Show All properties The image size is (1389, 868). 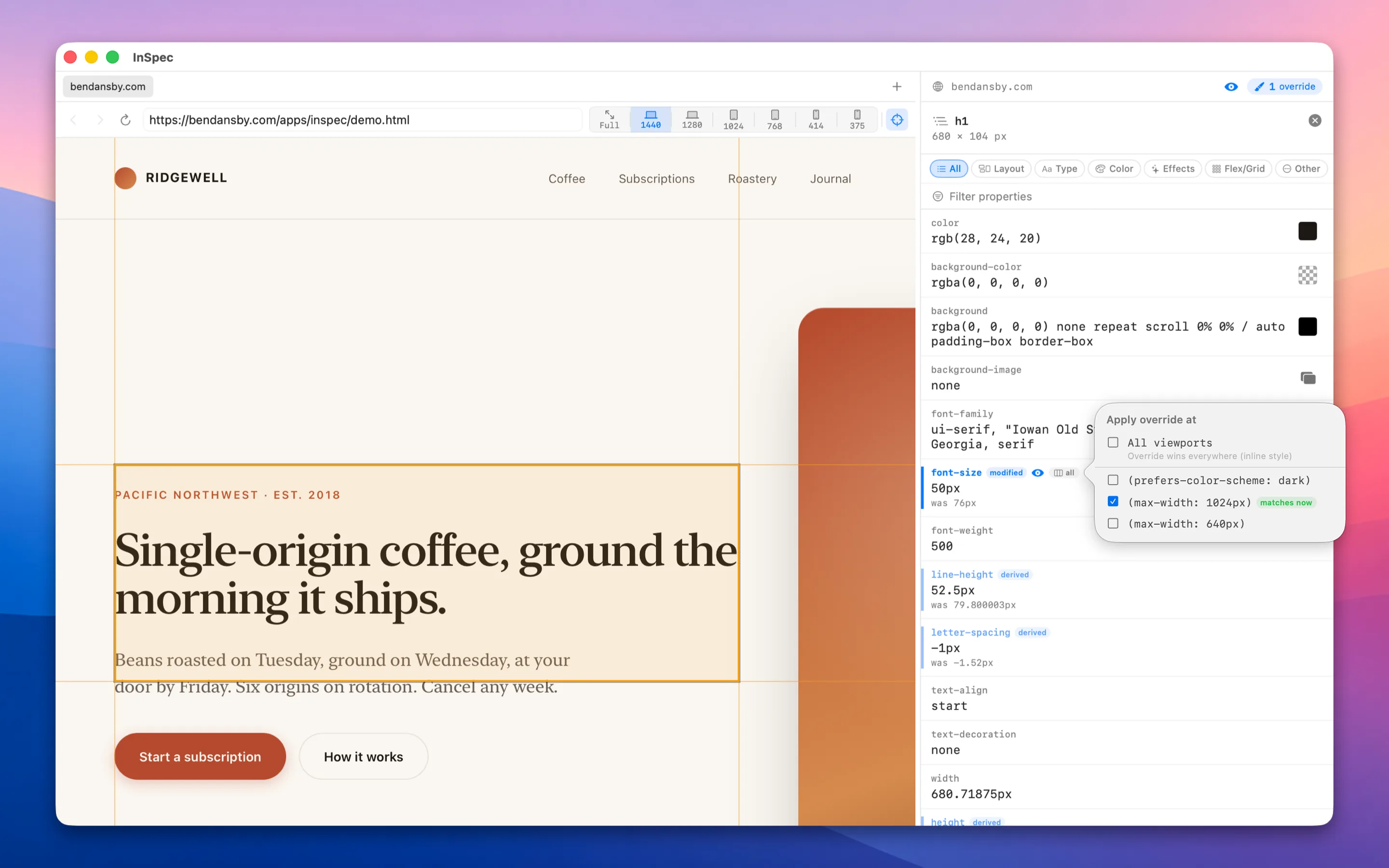tap(949, 169)
